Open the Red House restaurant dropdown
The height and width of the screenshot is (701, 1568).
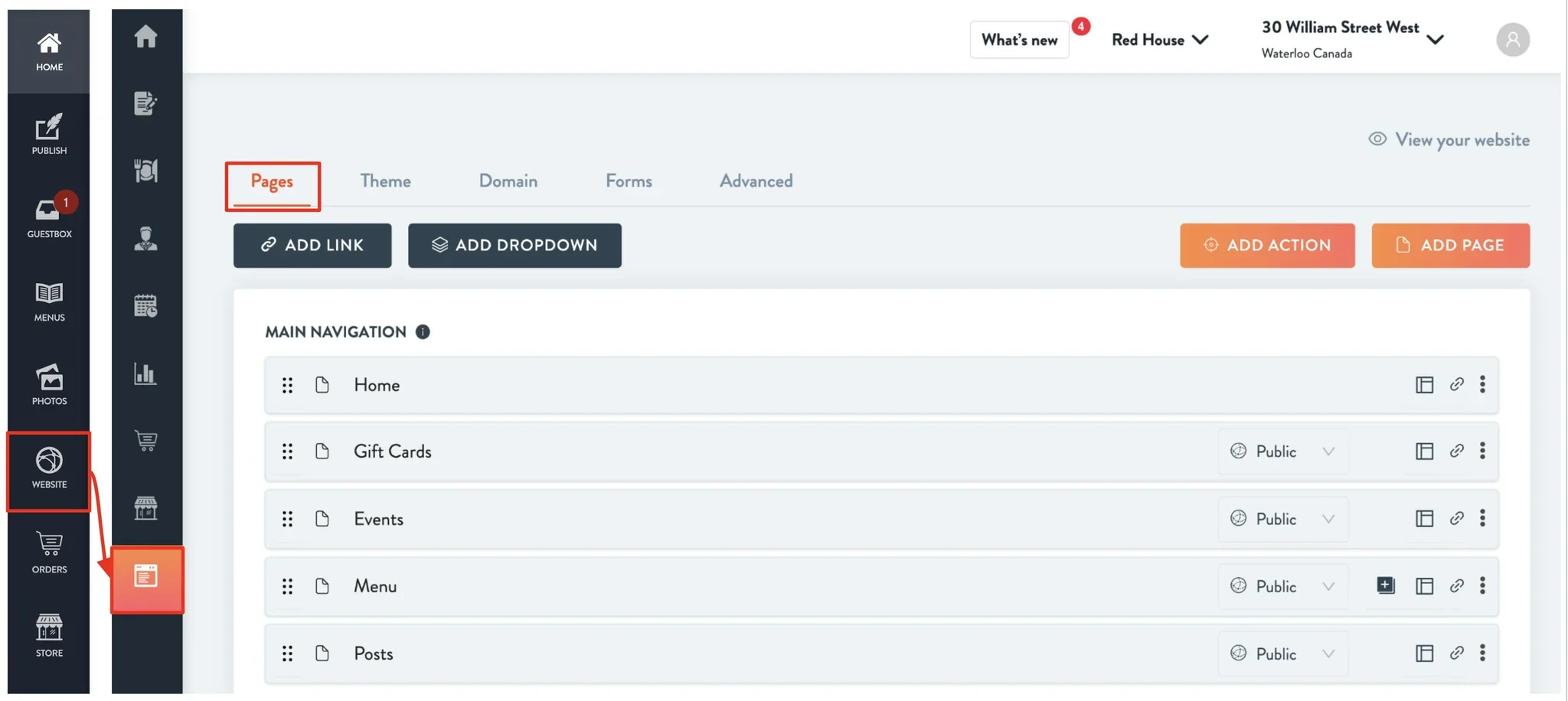tap(1159, 40)
